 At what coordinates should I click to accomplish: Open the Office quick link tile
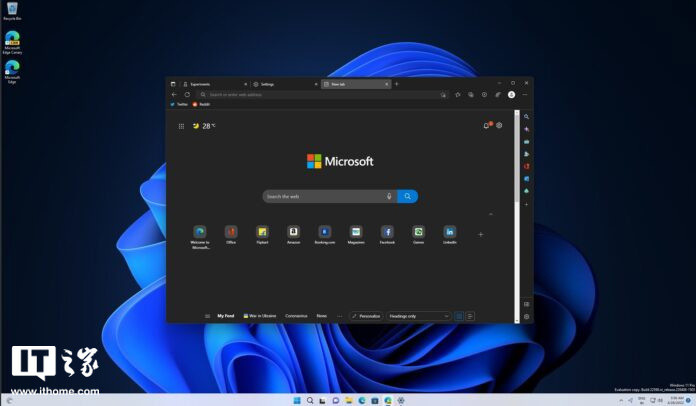[x=231, y=235]
